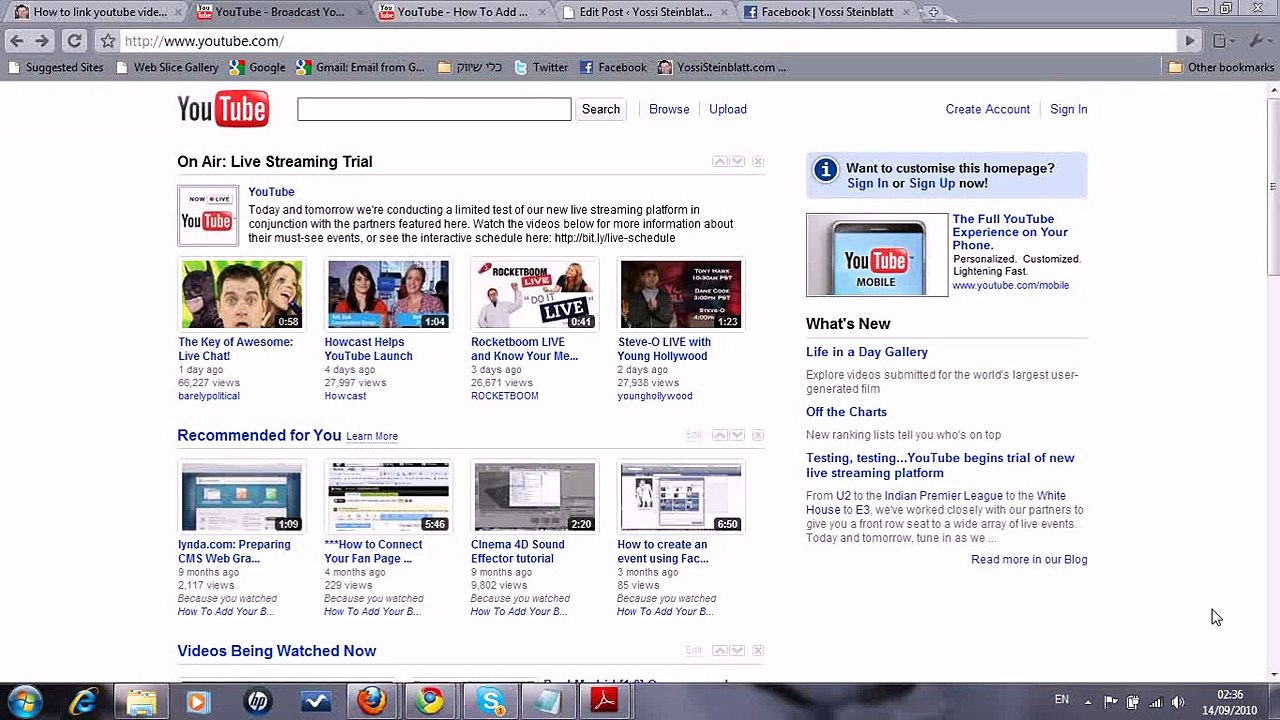The width and height of the screenshot is (1280, 720).
Task: Click the EN language indicator in taskbar
Action: click(x=1062, y=700)
